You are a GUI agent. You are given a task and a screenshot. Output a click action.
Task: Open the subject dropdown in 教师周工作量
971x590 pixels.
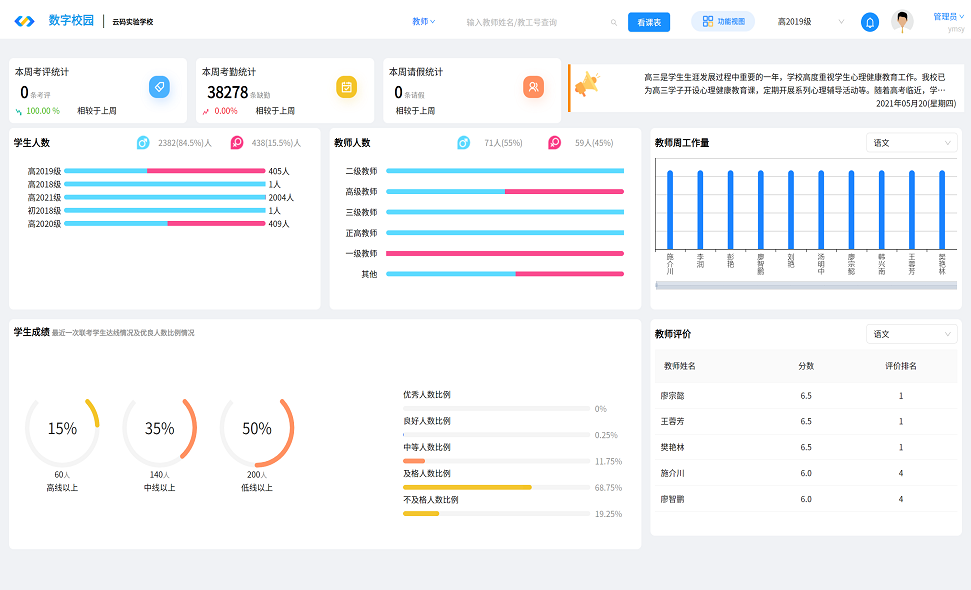(x=911, y=143)
